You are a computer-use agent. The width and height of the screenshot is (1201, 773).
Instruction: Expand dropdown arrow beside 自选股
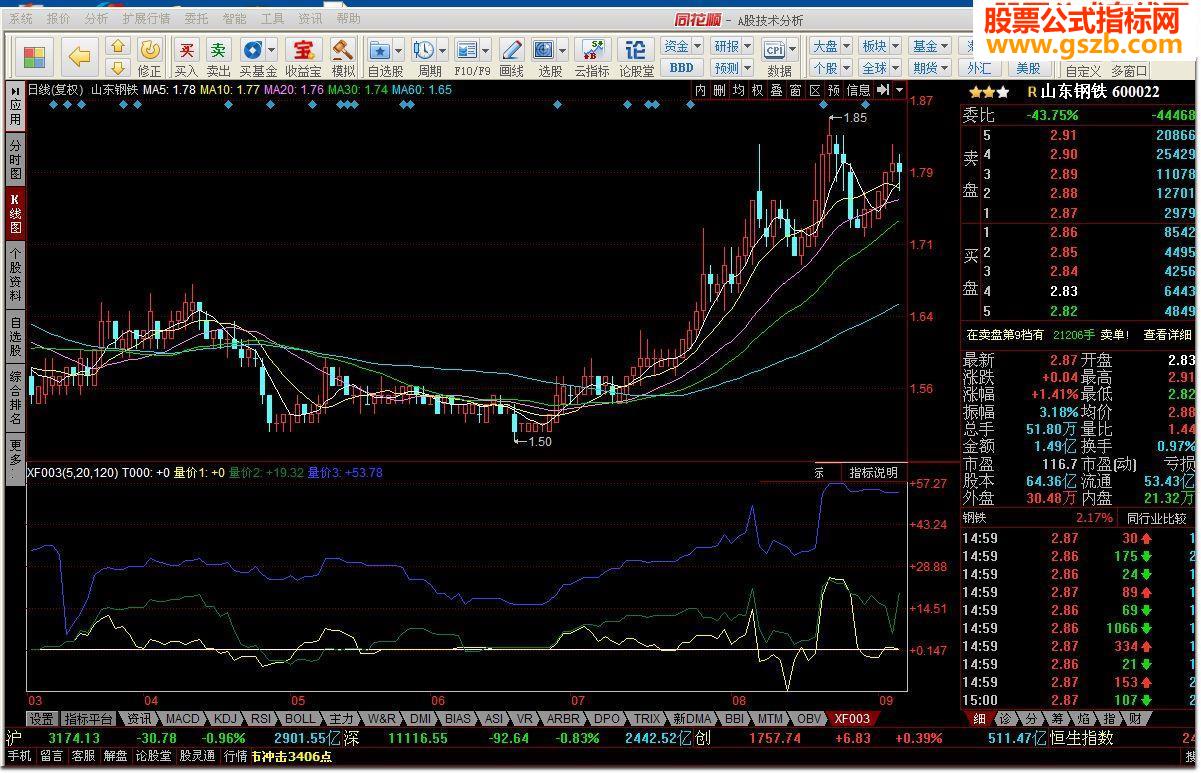pos(399,50)
